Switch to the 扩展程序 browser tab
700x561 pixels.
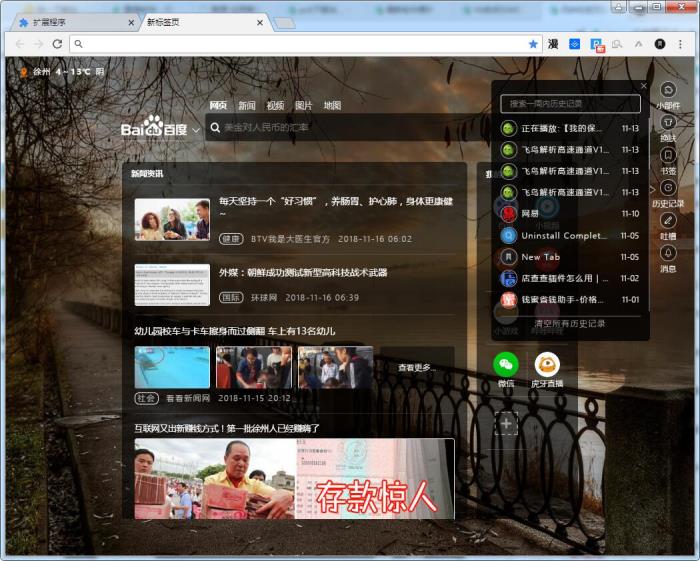click(x=74, y=22)
